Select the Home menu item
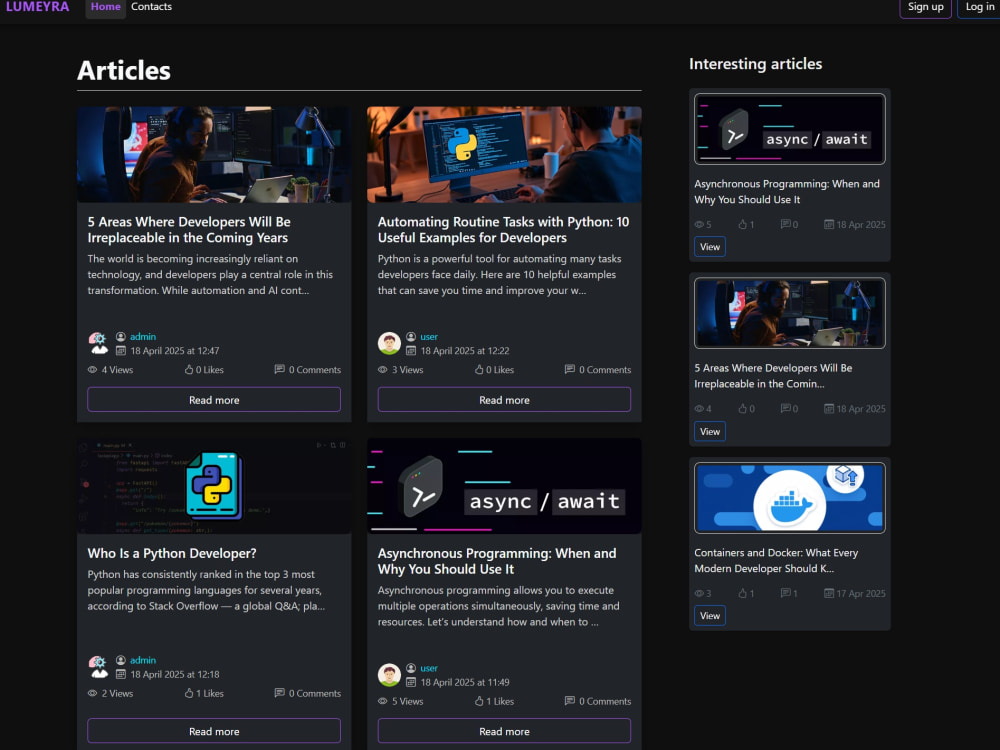1000x750 pixels. [x=105, y=6]
